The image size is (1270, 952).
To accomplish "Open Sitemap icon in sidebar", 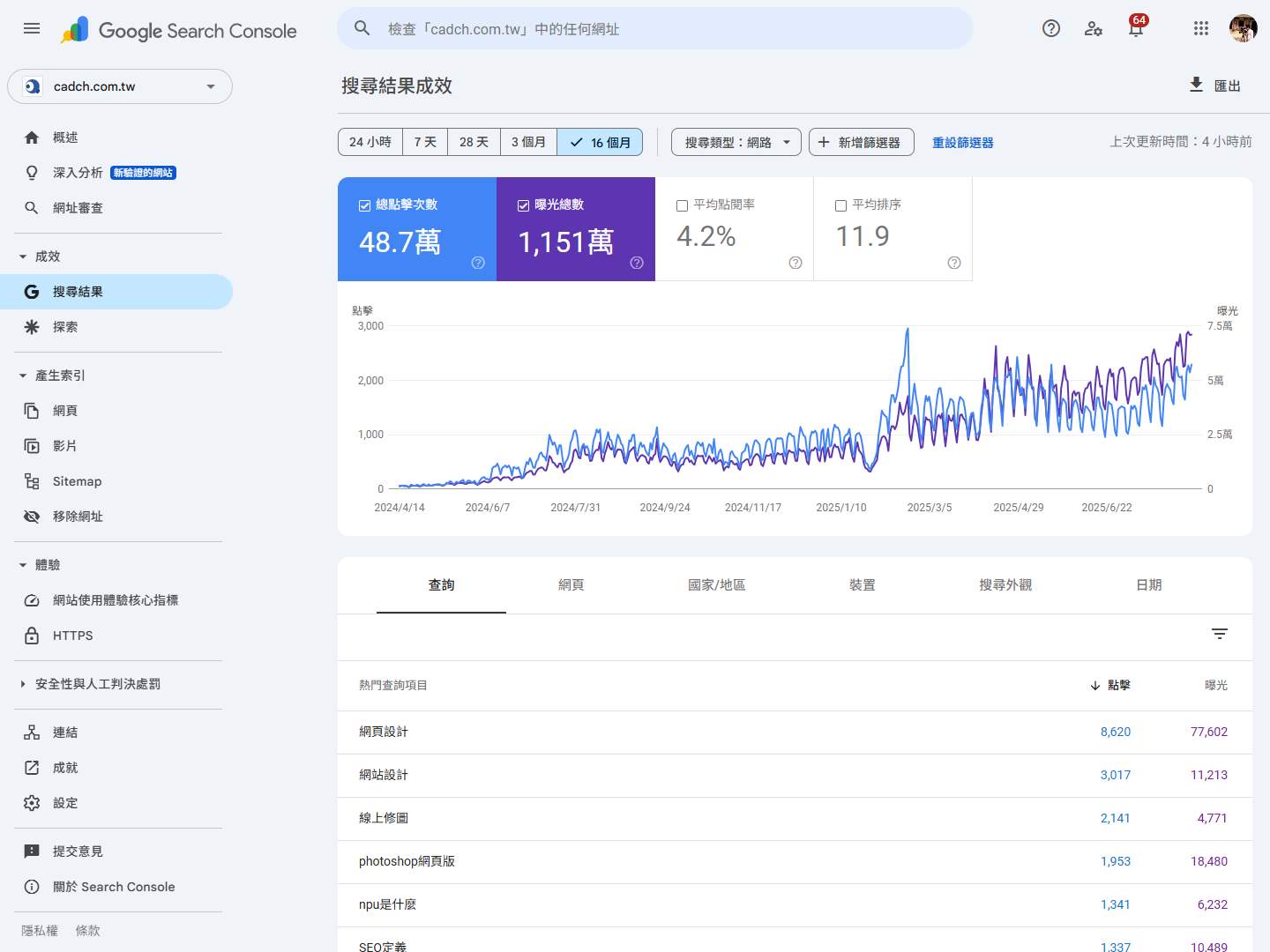I will [x=32, y=481].
